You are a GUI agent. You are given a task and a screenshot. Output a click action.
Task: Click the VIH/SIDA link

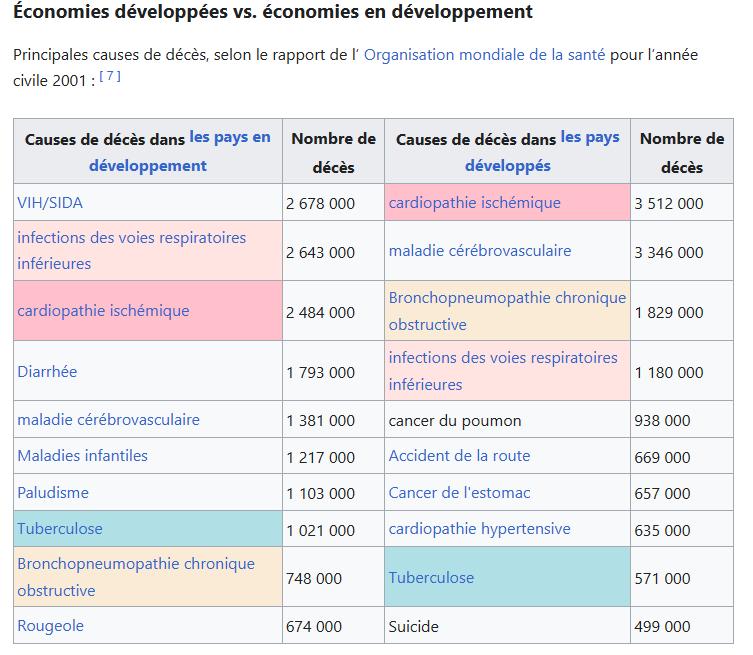coord(50,202)
